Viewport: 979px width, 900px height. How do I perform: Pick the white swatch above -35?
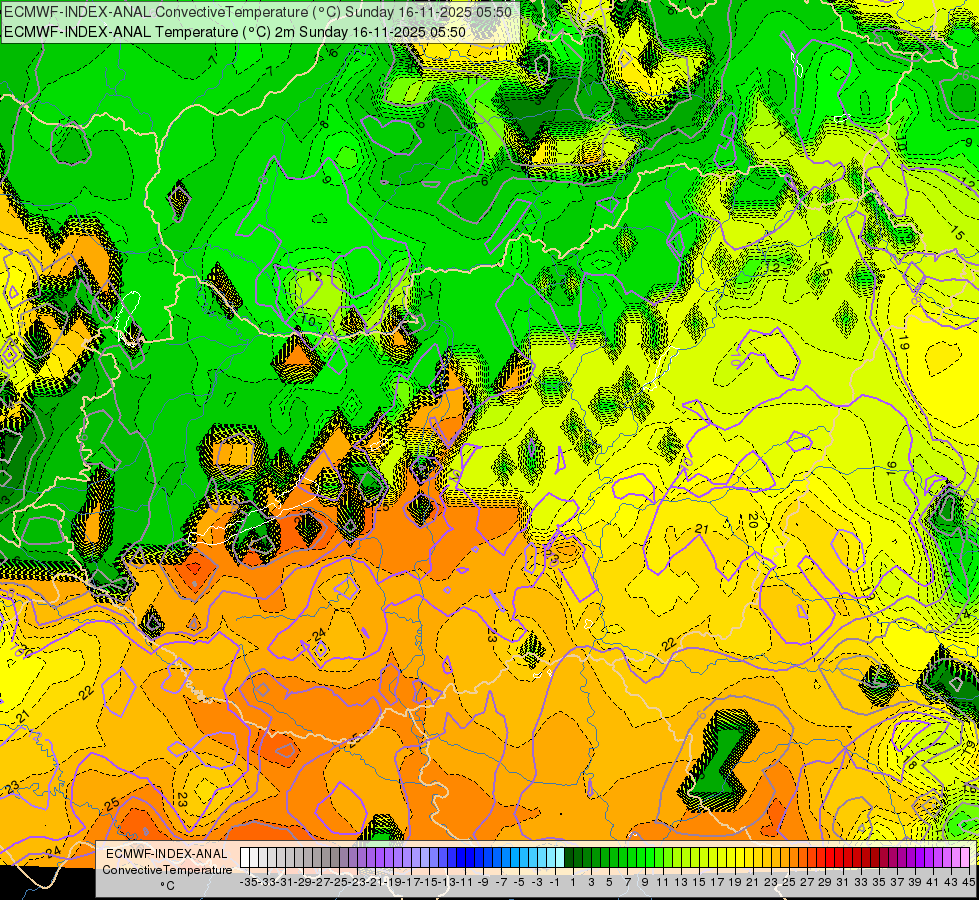pos(245,858)
